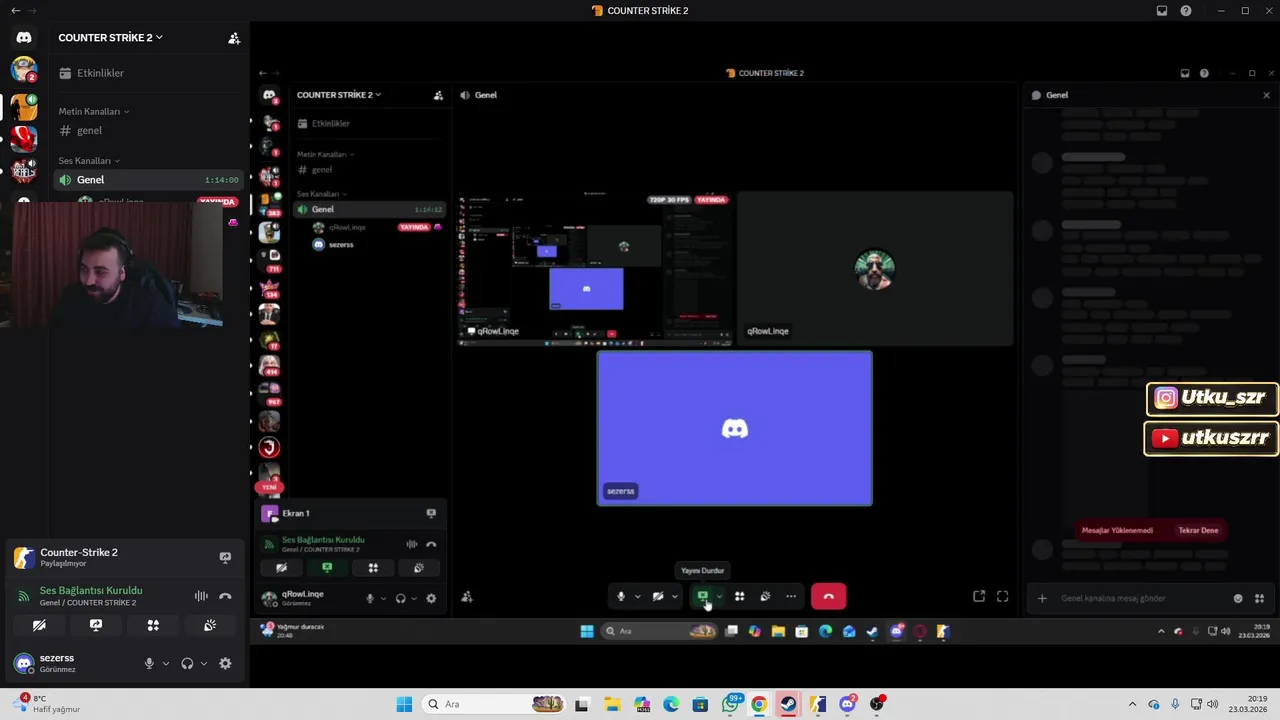Open camera options arrow in call bar
Screen dimensions: 1280x720
[x=674, y=597]
